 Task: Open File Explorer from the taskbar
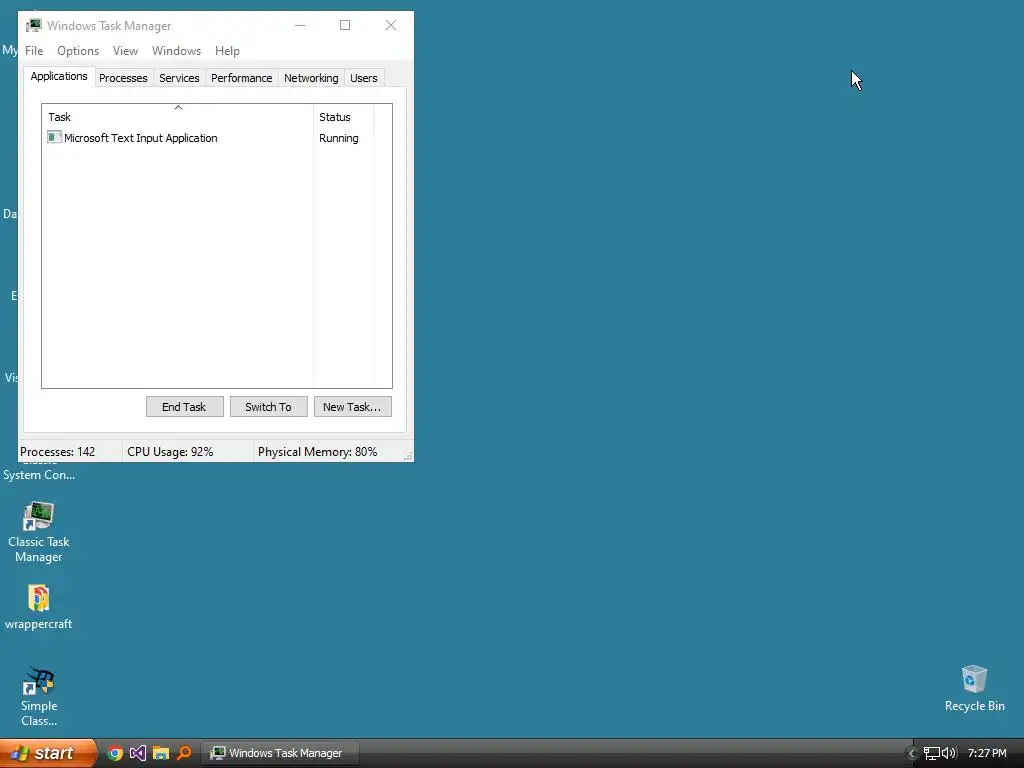[161, 753]
